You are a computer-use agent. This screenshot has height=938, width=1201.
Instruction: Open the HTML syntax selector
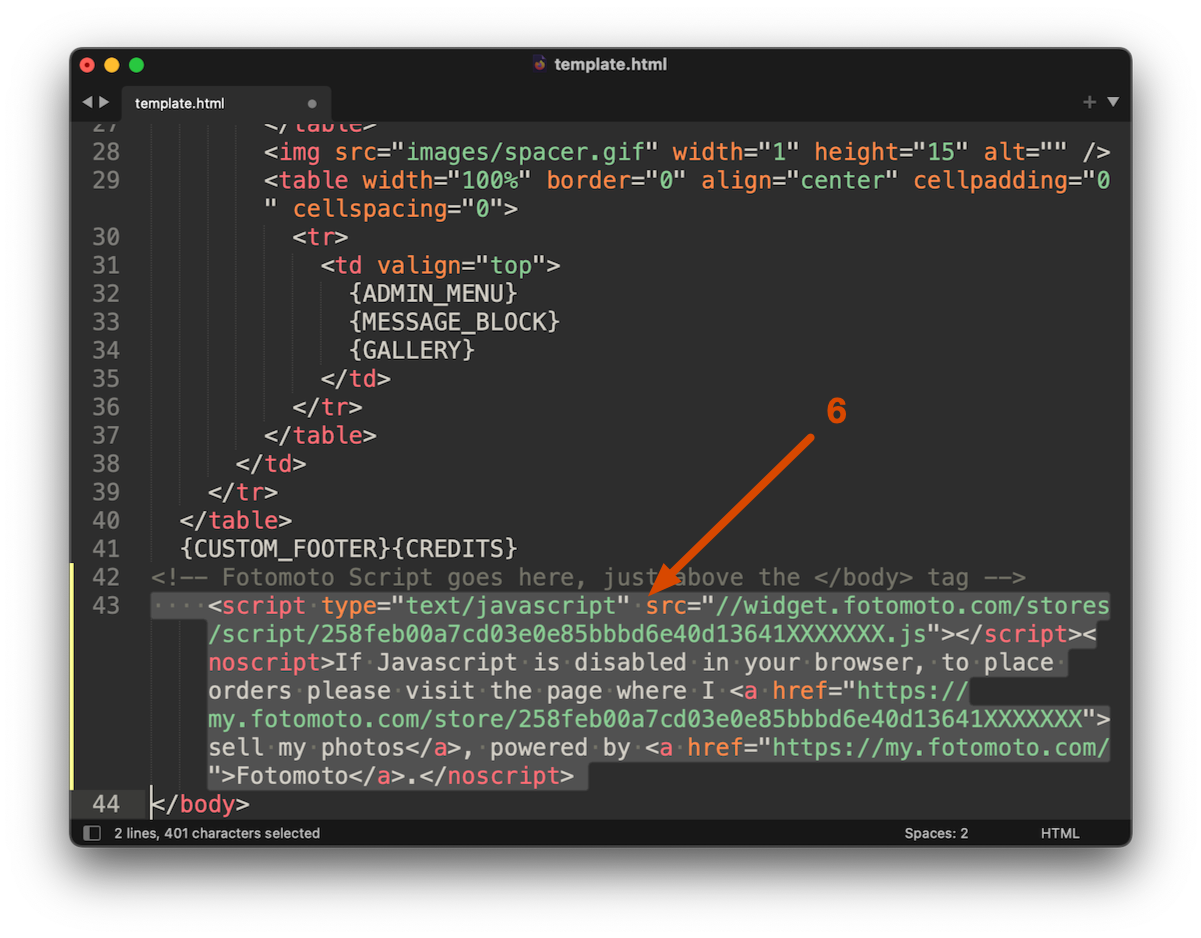click(1060, 833)
